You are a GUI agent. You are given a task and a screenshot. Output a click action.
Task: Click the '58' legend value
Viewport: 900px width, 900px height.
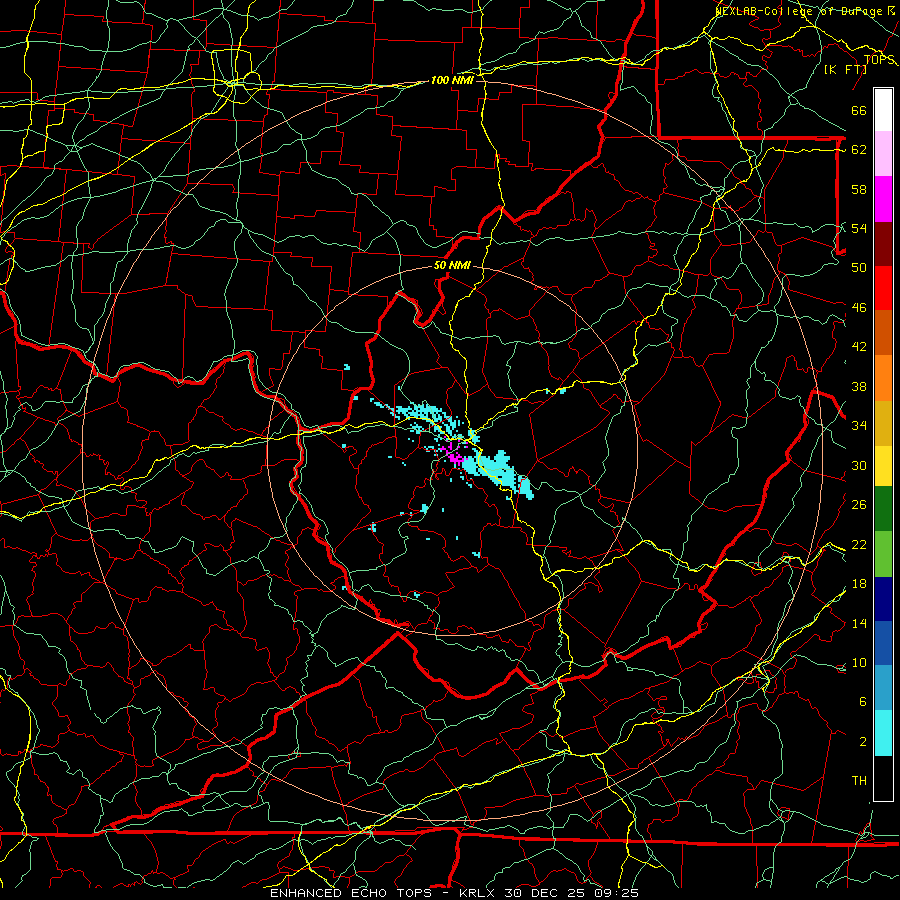coord(859,189)
